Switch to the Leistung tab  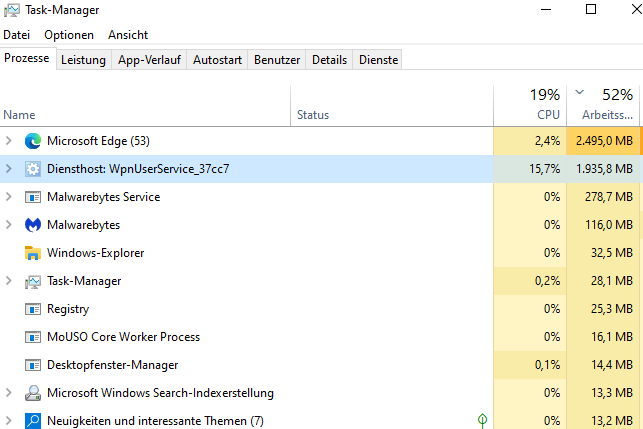pos(83,60)
